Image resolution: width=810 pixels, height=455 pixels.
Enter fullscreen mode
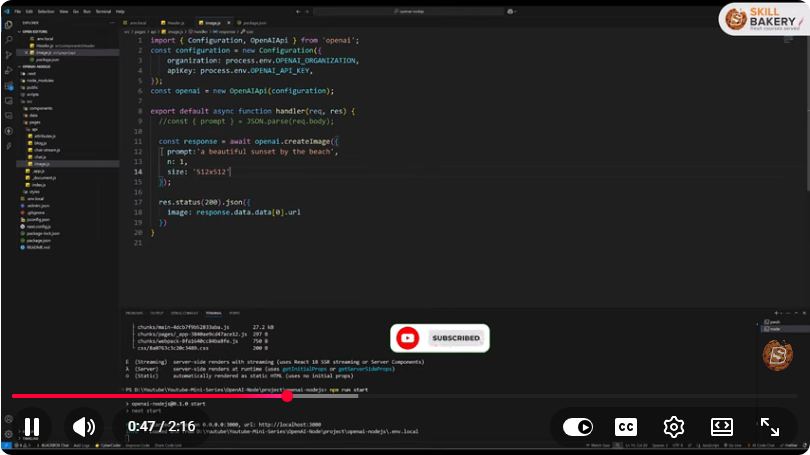pyautogui.click(x=770, y=427)
